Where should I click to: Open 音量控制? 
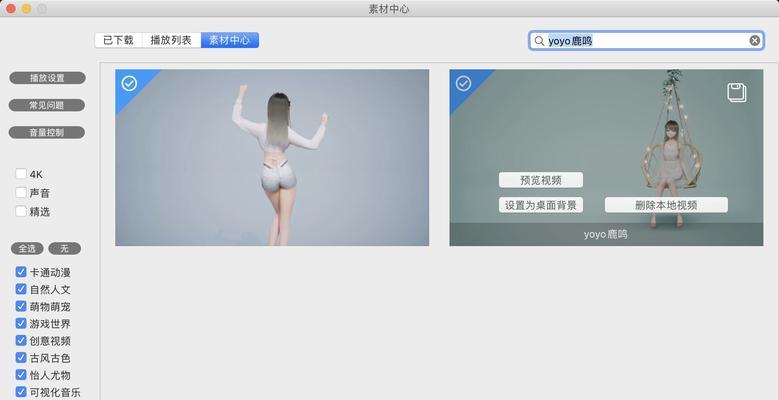[x=47, y=133]
